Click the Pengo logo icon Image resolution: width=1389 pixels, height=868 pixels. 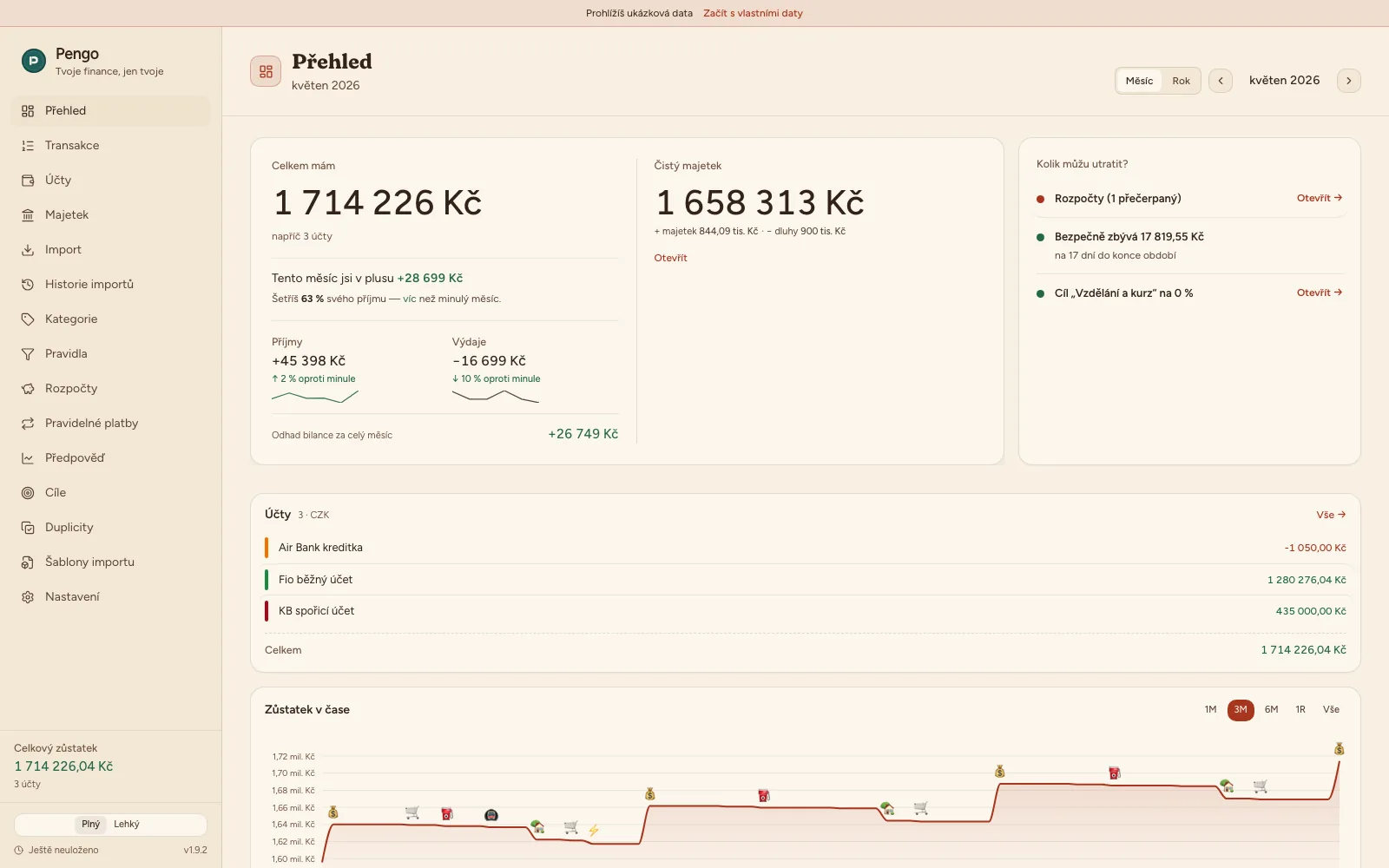33,61
